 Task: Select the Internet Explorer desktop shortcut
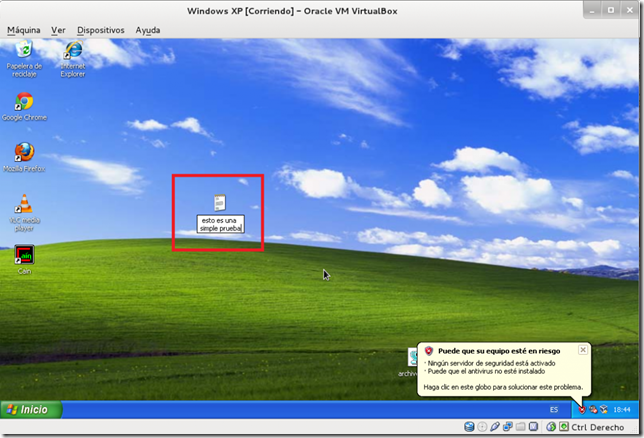[73, 59]
